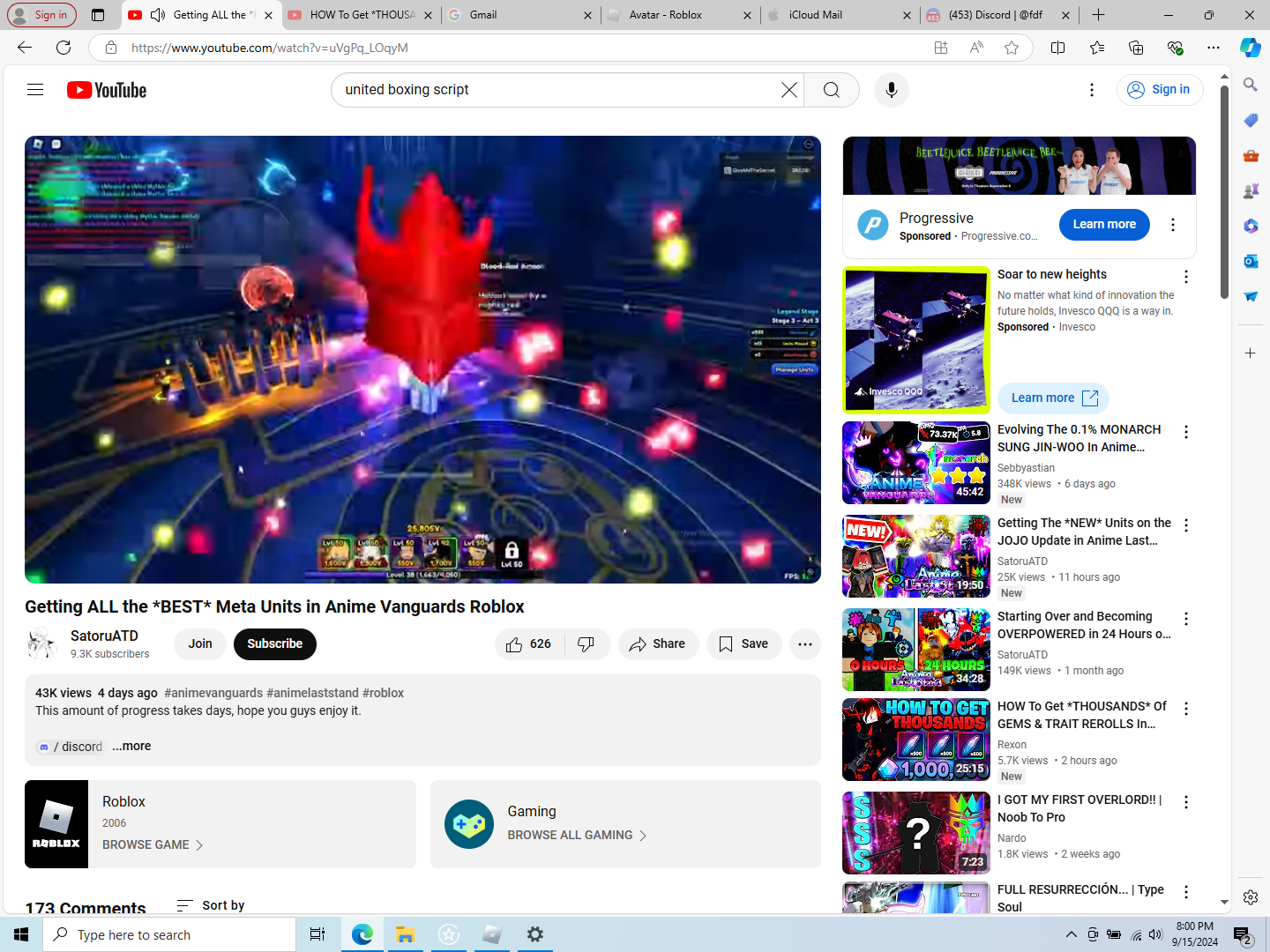
Task: Add page to favorites star
Action: [x=1012, y=48]
